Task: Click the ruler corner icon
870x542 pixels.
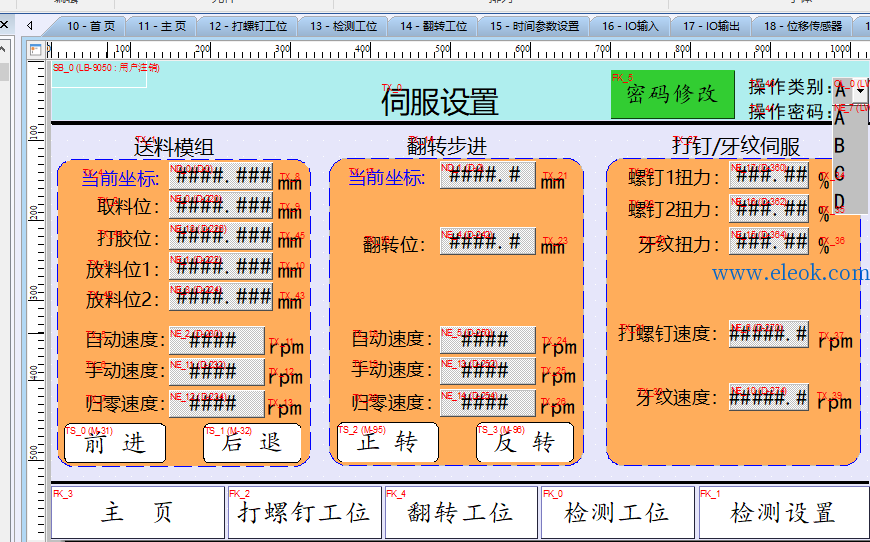Action: point(36,50)
